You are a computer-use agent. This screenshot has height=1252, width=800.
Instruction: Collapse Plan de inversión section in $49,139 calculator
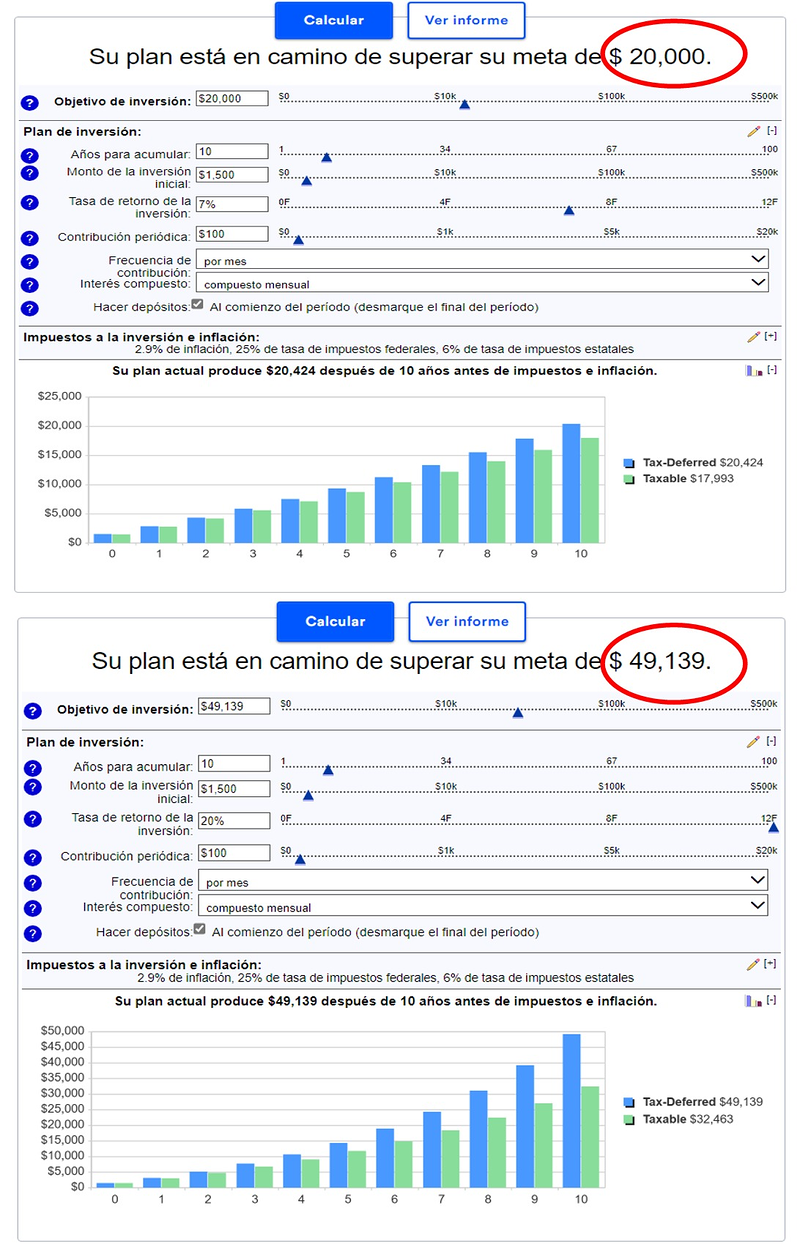(771, 741)
